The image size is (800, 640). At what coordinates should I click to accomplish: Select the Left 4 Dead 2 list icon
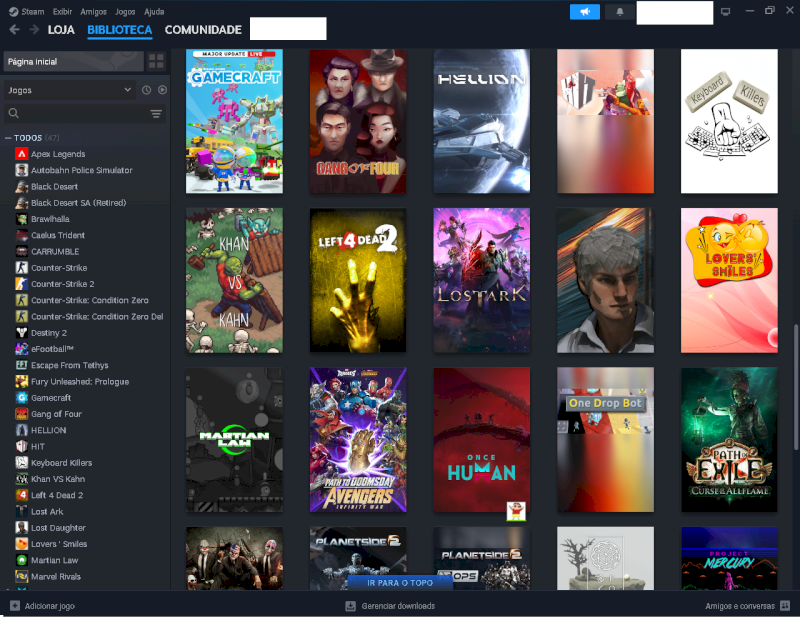pyautogui.click(x=21, y=495)
